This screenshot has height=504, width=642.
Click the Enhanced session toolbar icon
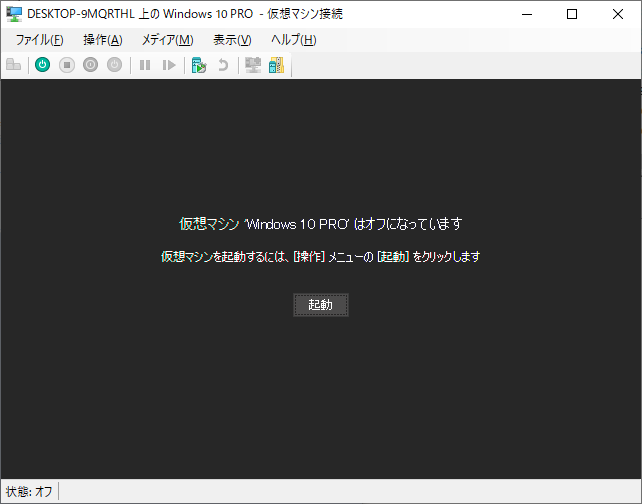pyautogui.click(x=253, y=65)
